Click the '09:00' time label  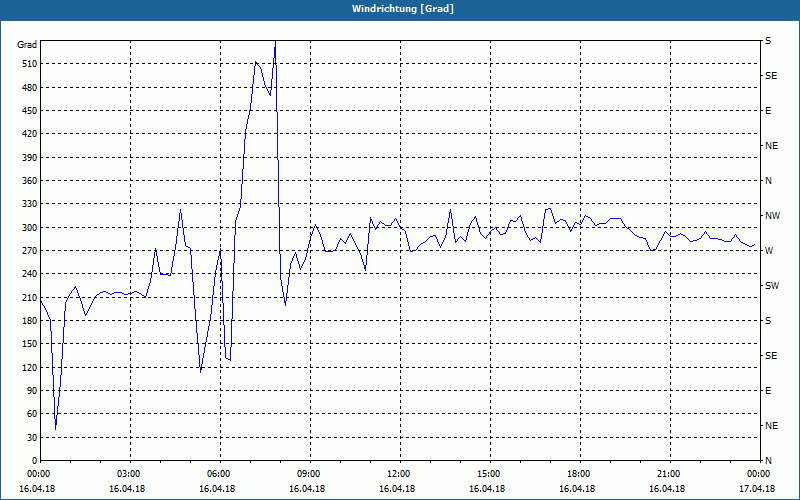tap(309, 474)
